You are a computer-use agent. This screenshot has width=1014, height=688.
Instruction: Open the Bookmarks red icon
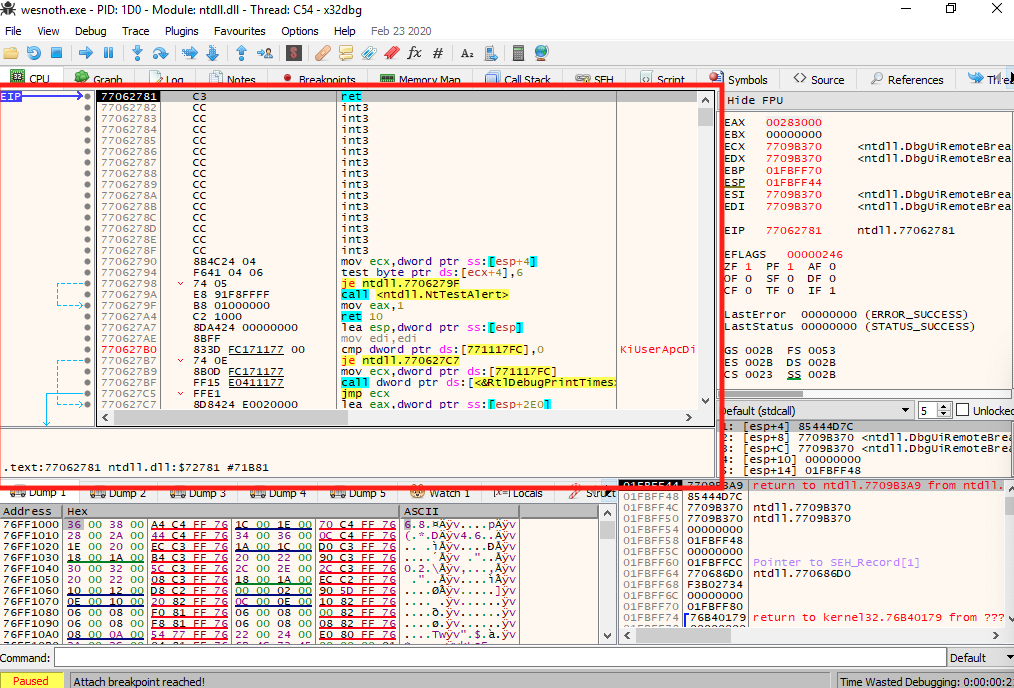point(391,53)
